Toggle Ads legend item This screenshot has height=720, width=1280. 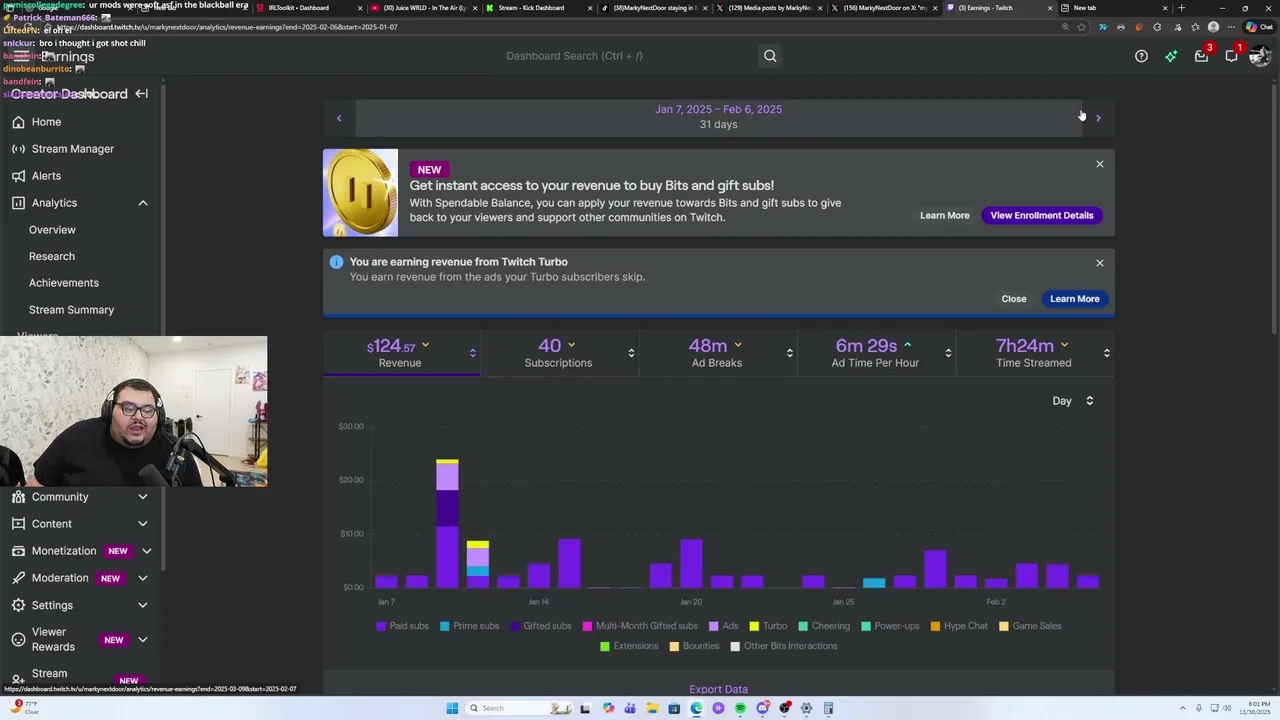724,626
